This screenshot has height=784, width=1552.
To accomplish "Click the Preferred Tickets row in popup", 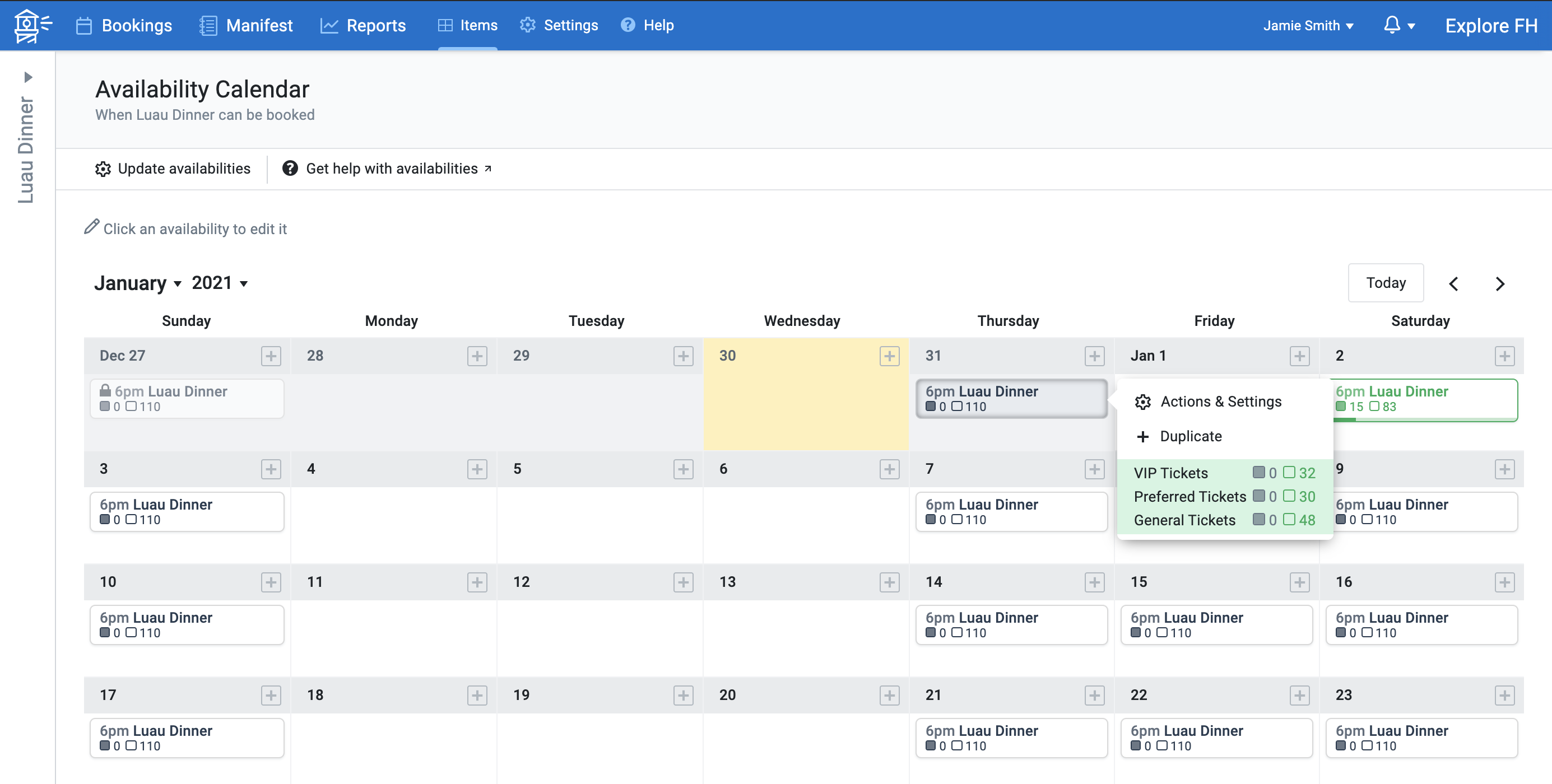I will [1224, 497].
